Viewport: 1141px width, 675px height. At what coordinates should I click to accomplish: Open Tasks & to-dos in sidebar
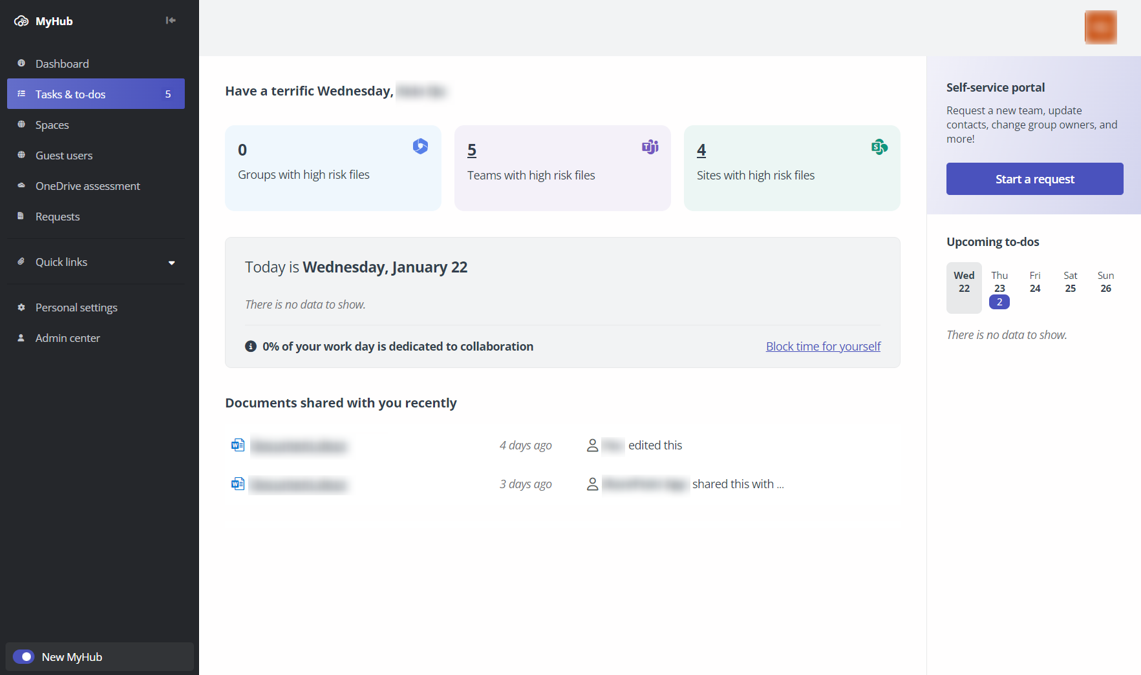pos(96,94)
